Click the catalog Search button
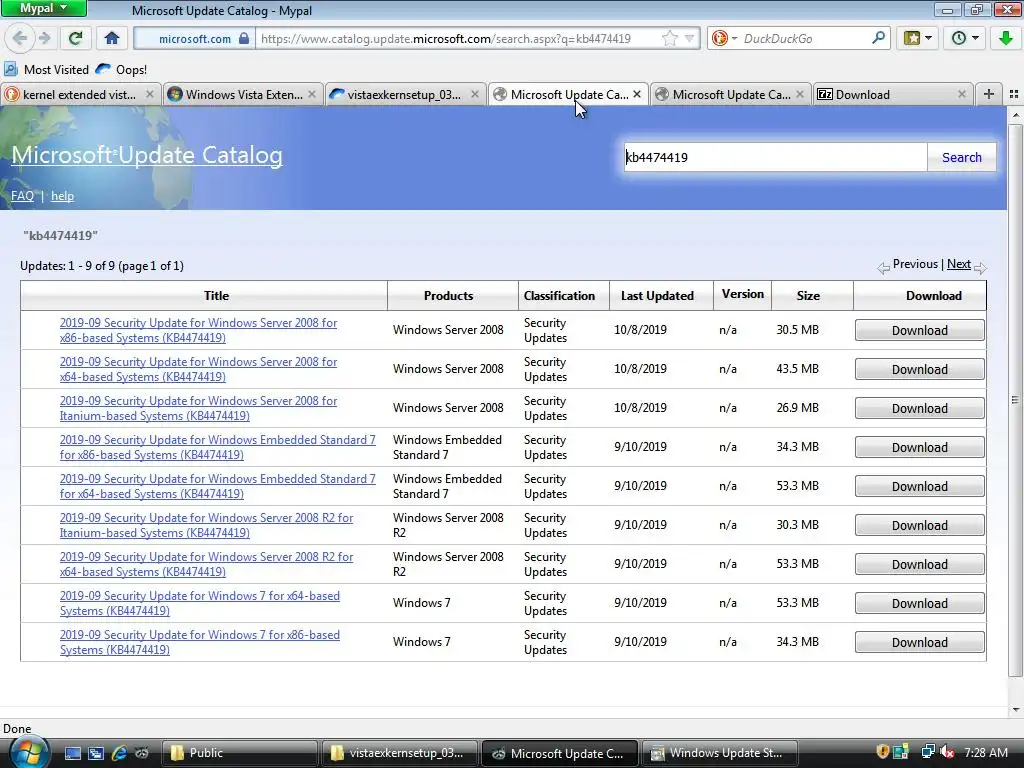 pyautogui.click(x=961, y=157)
